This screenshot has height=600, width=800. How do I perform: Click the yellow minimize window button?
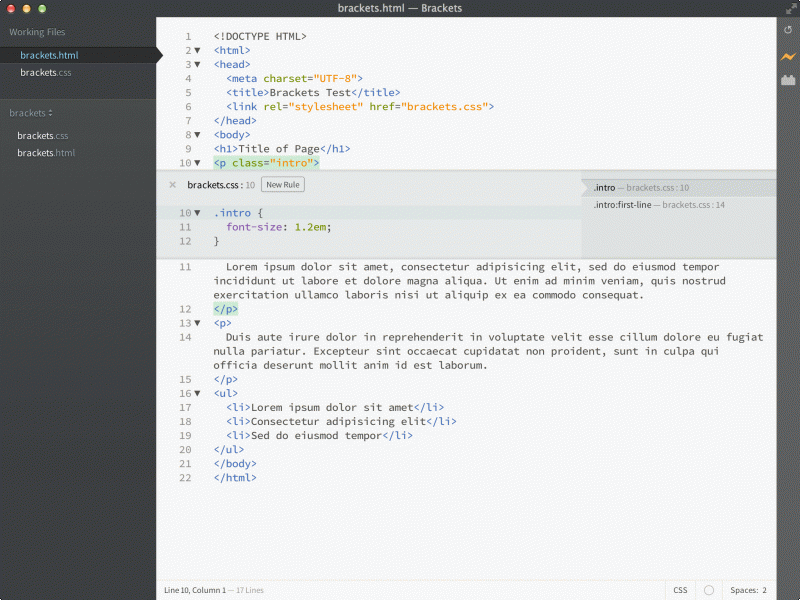27,8
